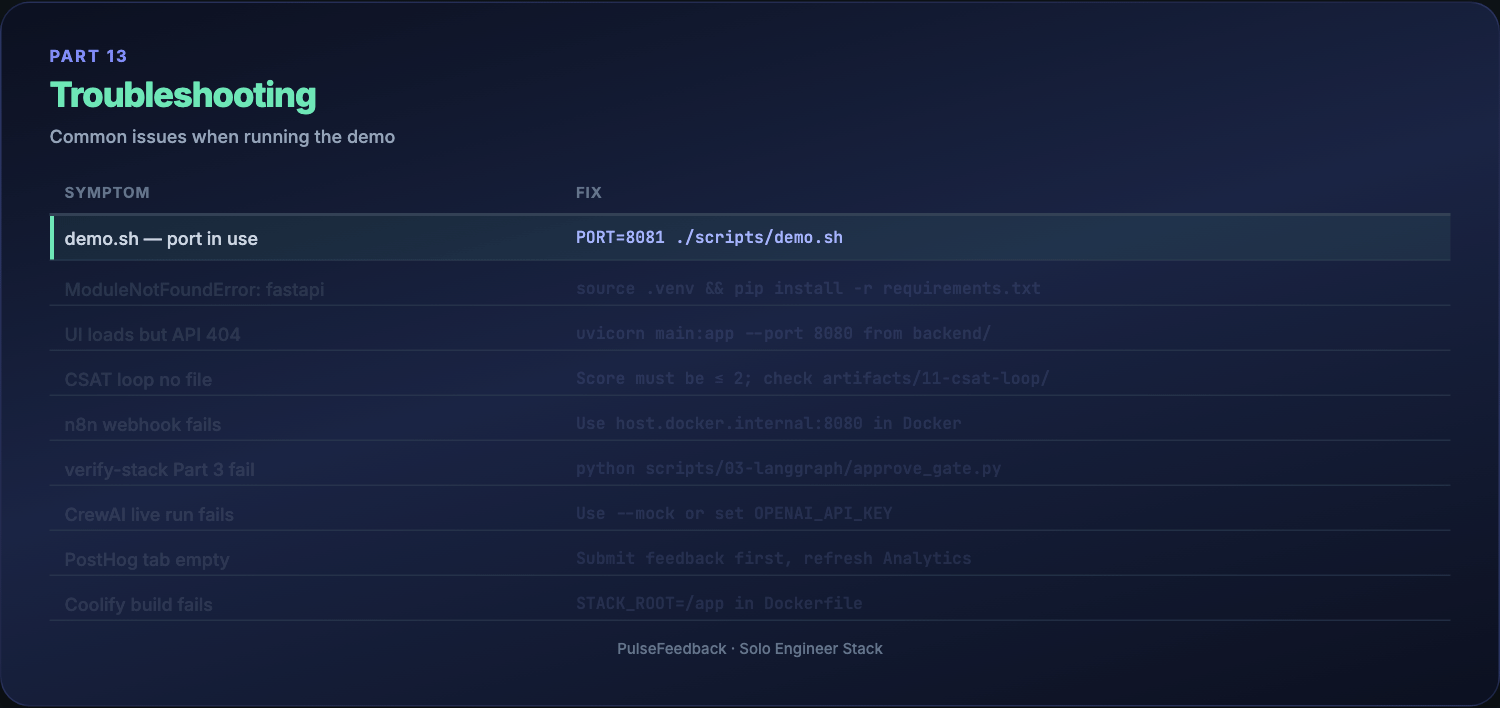Click the 'STACK_ROOT=/app in Dockerfile' fix
The width and height of the screenshot is (1500, 708).
[719, 604]
